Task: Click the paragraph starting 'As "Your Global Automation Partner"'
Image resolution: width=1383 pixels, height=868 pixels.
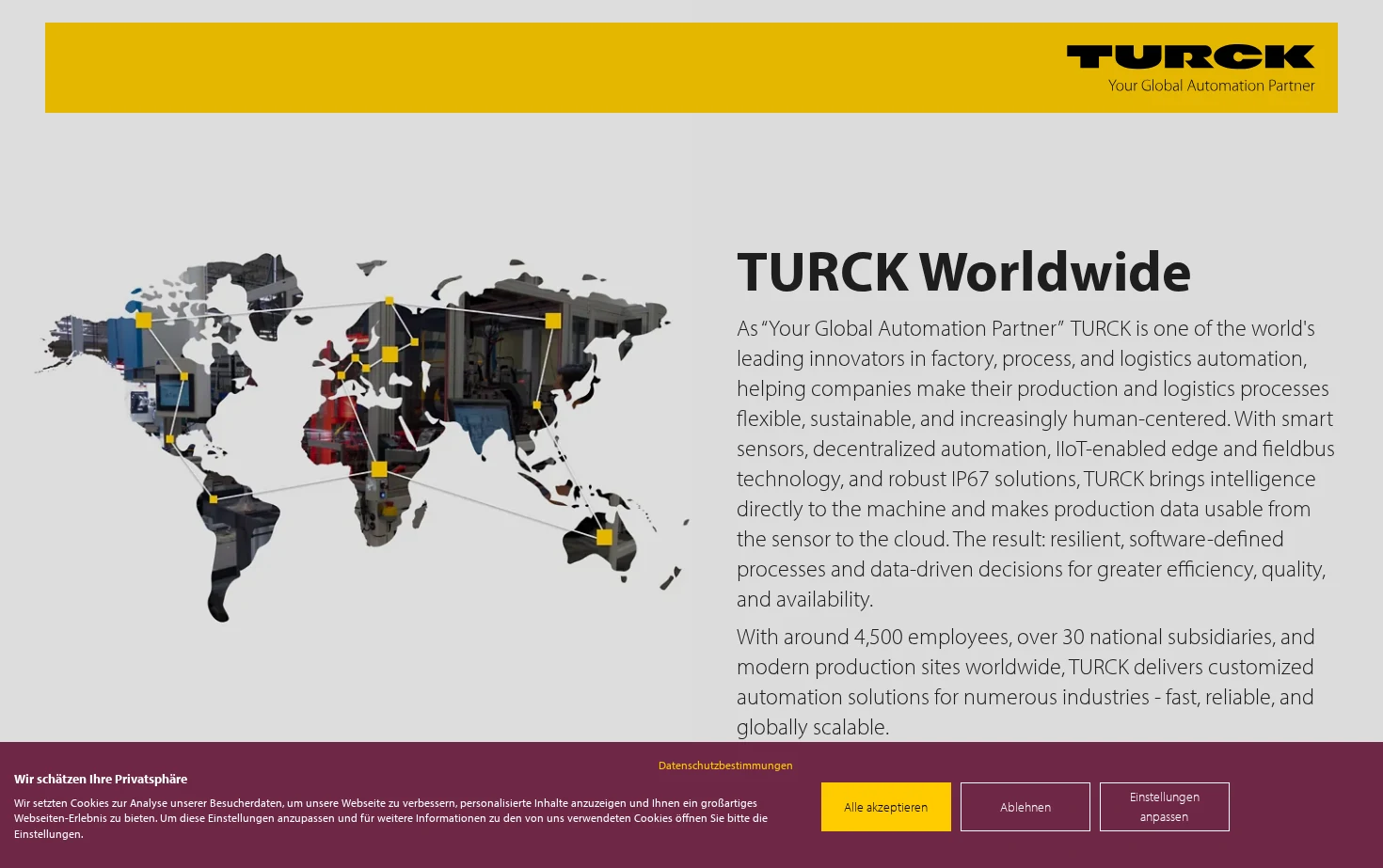Action: [1036, 464]
